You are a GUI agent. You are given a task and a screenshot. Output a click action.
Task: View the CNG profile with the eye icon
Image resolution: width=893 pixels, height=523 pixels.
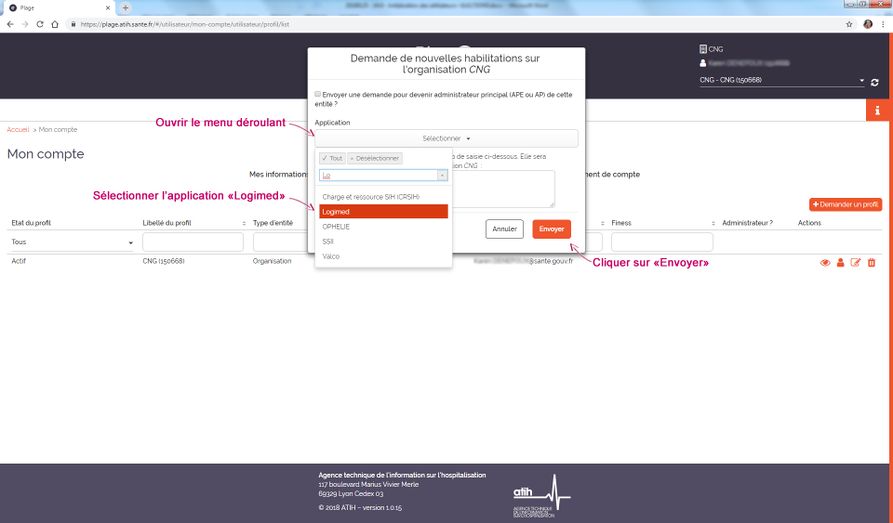pos(825,263)
